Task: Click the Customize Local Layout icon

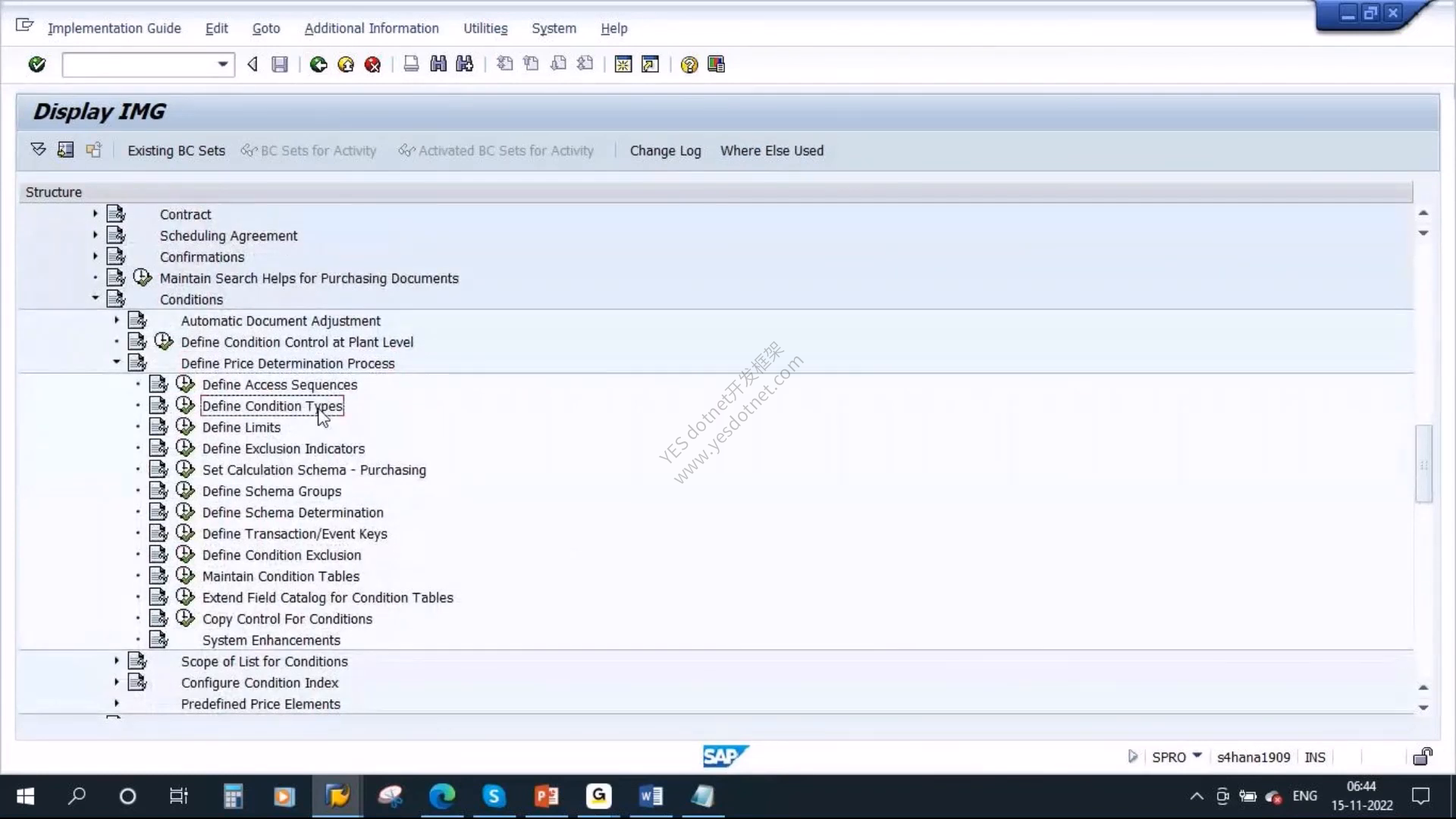Action: coord(716,64)
